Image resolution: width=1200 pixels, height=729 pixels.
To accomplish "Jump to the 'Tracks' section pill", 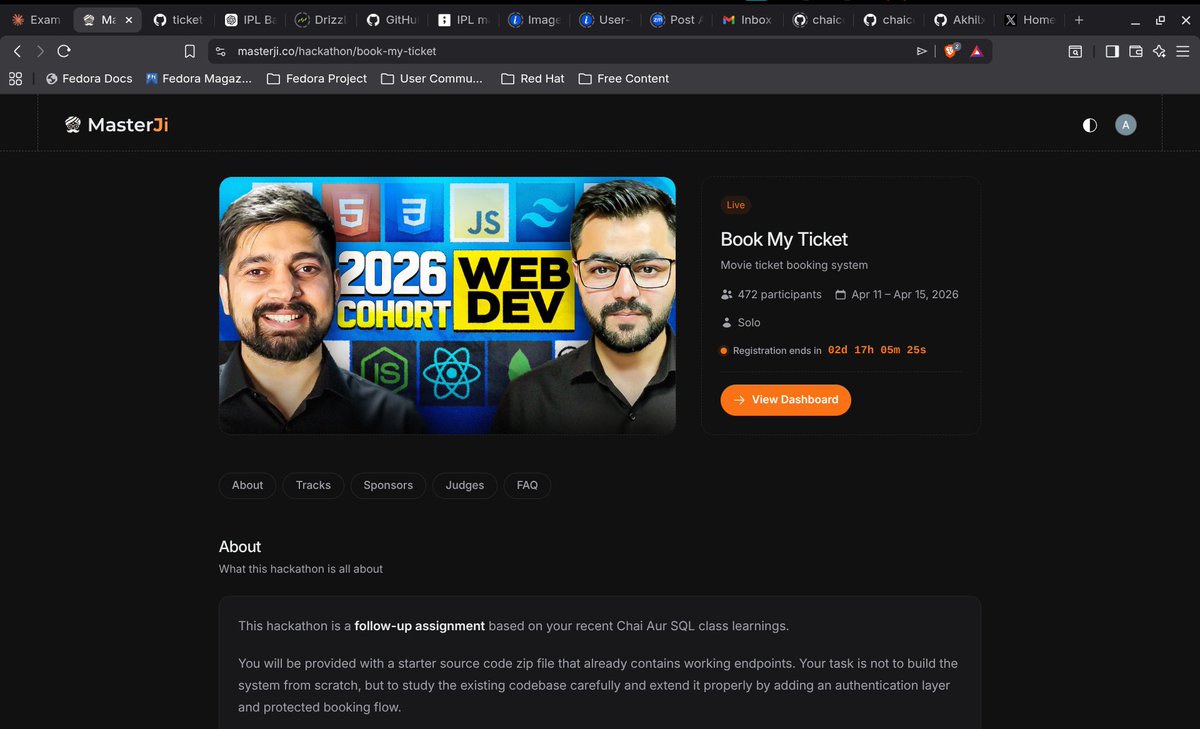I will 313,485.
